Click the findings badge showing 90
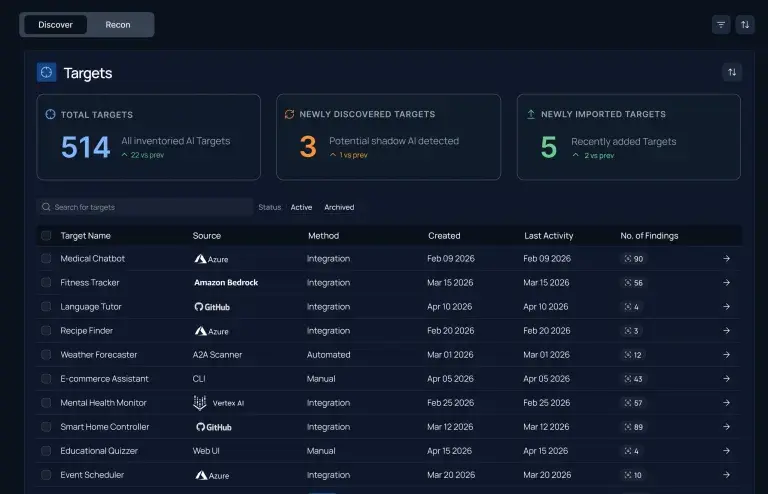 pos(633,259)
